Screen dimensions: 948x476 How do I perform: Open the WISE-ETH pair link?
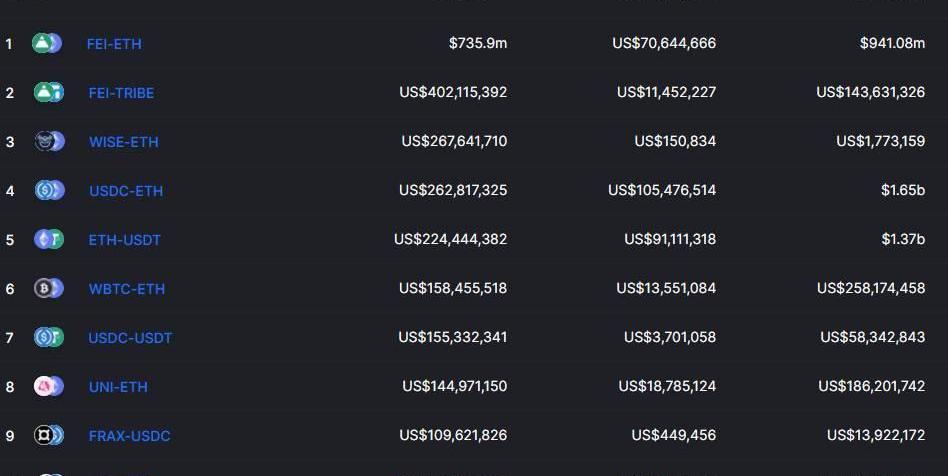coord(124,142)
